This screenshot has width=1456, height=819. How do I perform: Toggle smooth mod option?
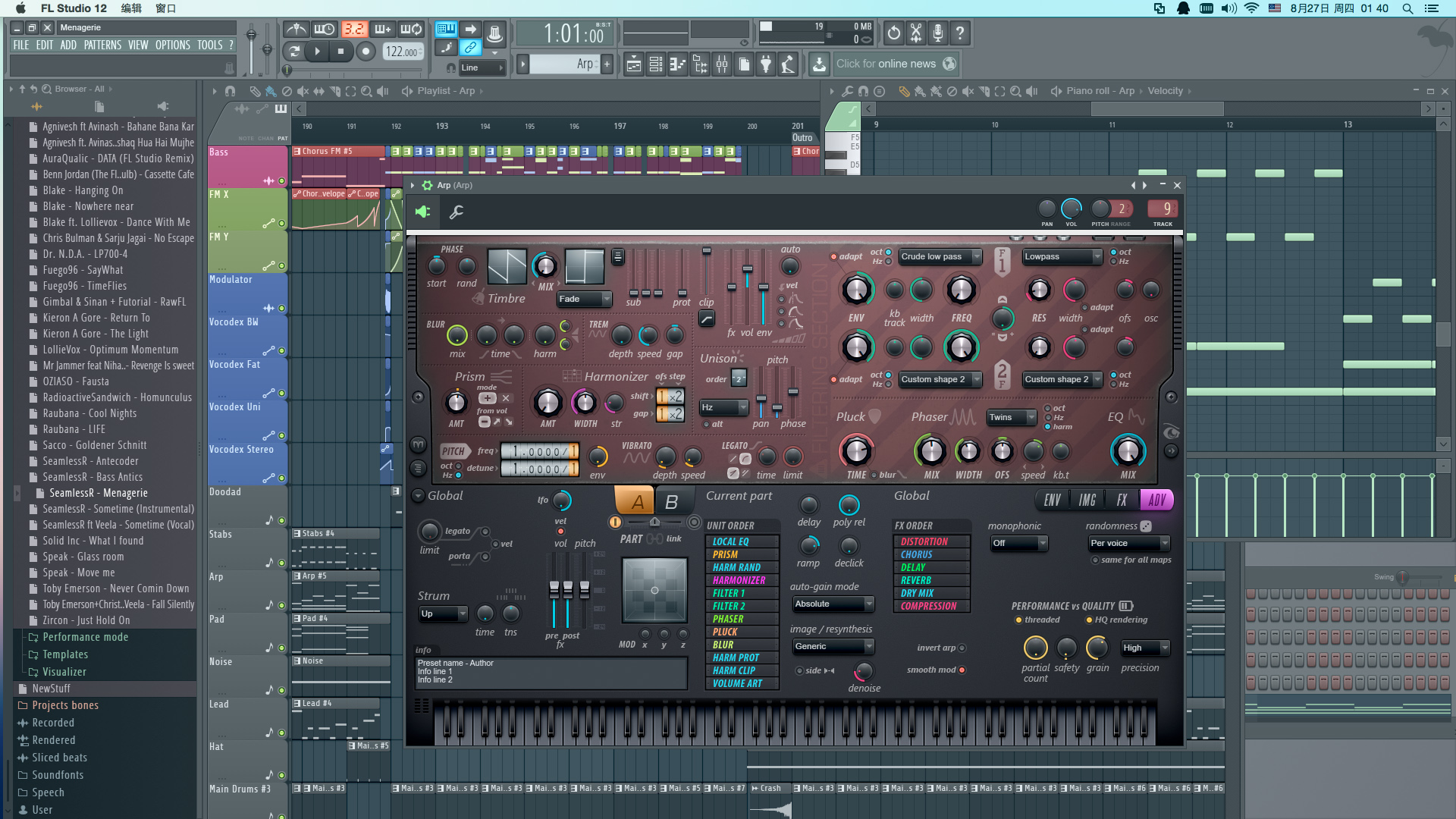pos(962,670)
